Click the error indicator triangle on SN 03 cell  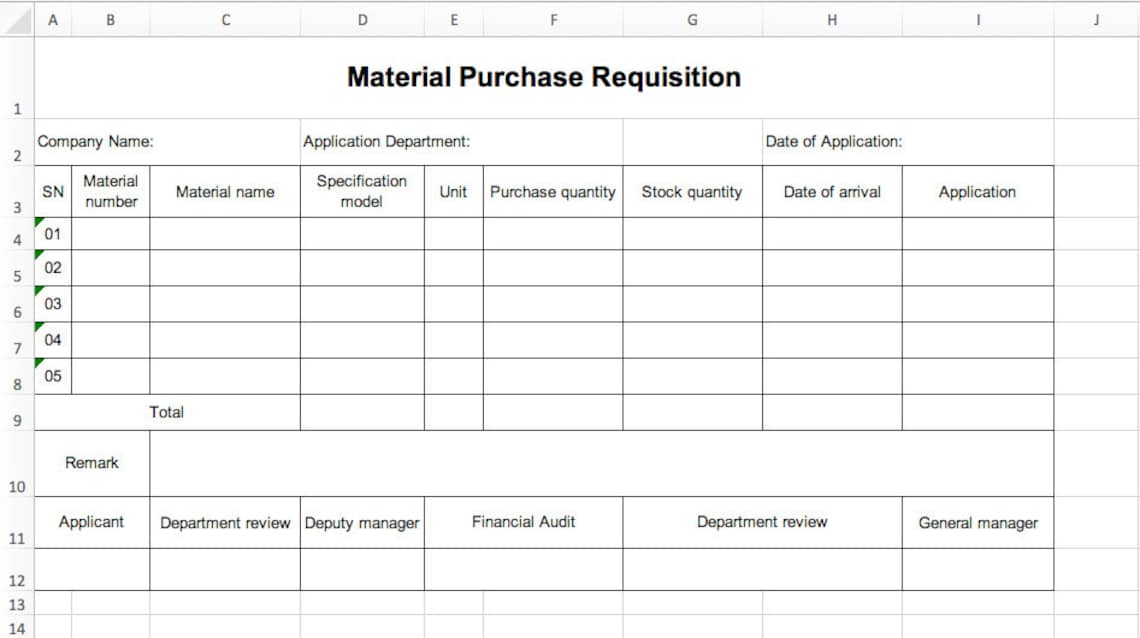pyautogui.click(x=41, y=292)
